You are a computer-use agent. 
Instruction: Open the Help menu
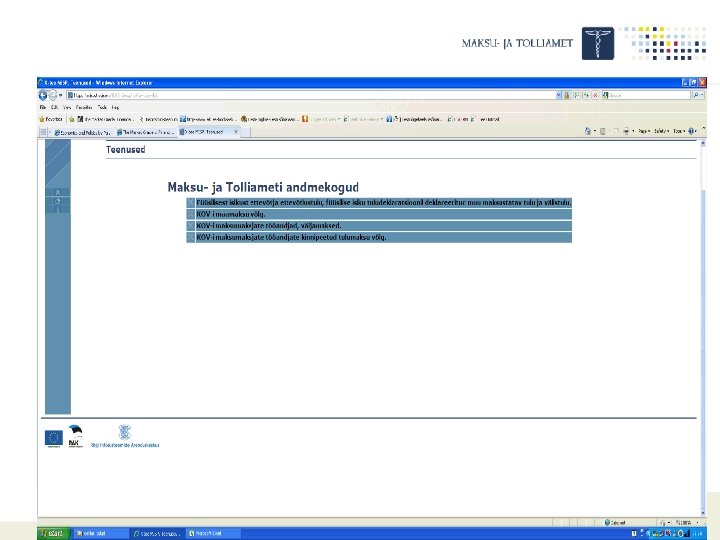[115, 107]
